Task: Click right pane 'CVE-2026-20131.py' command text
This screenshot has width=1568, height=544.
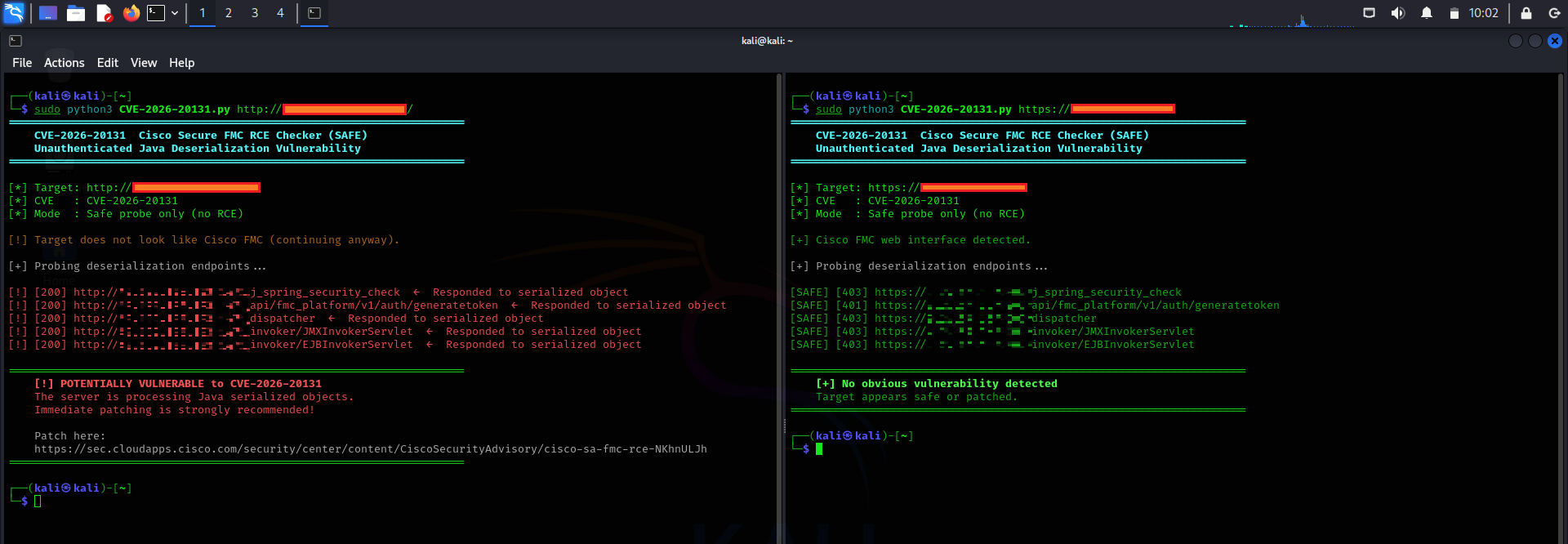Action: click(x=956, y=109)
